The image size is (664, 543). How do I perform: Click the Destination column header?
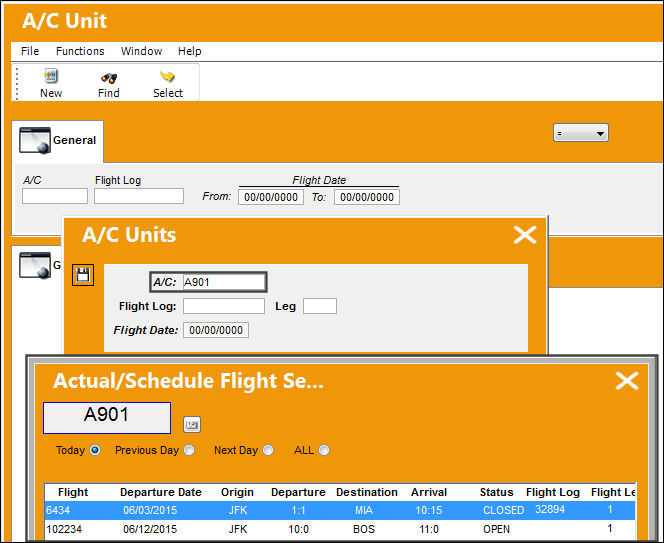pyautogui.click(x=367, y=492)
